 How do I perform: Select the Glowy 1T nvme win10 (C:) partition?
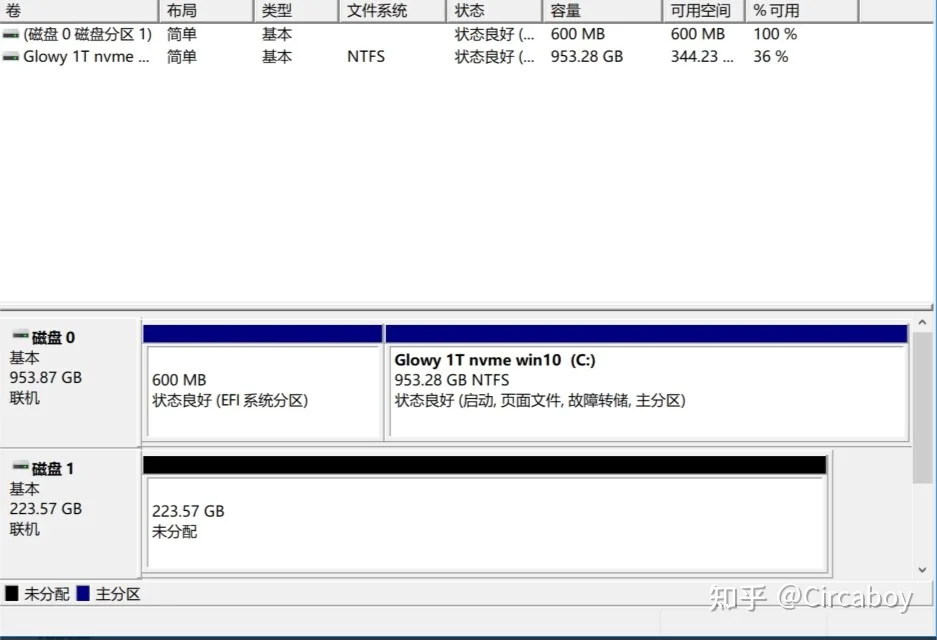647,383
